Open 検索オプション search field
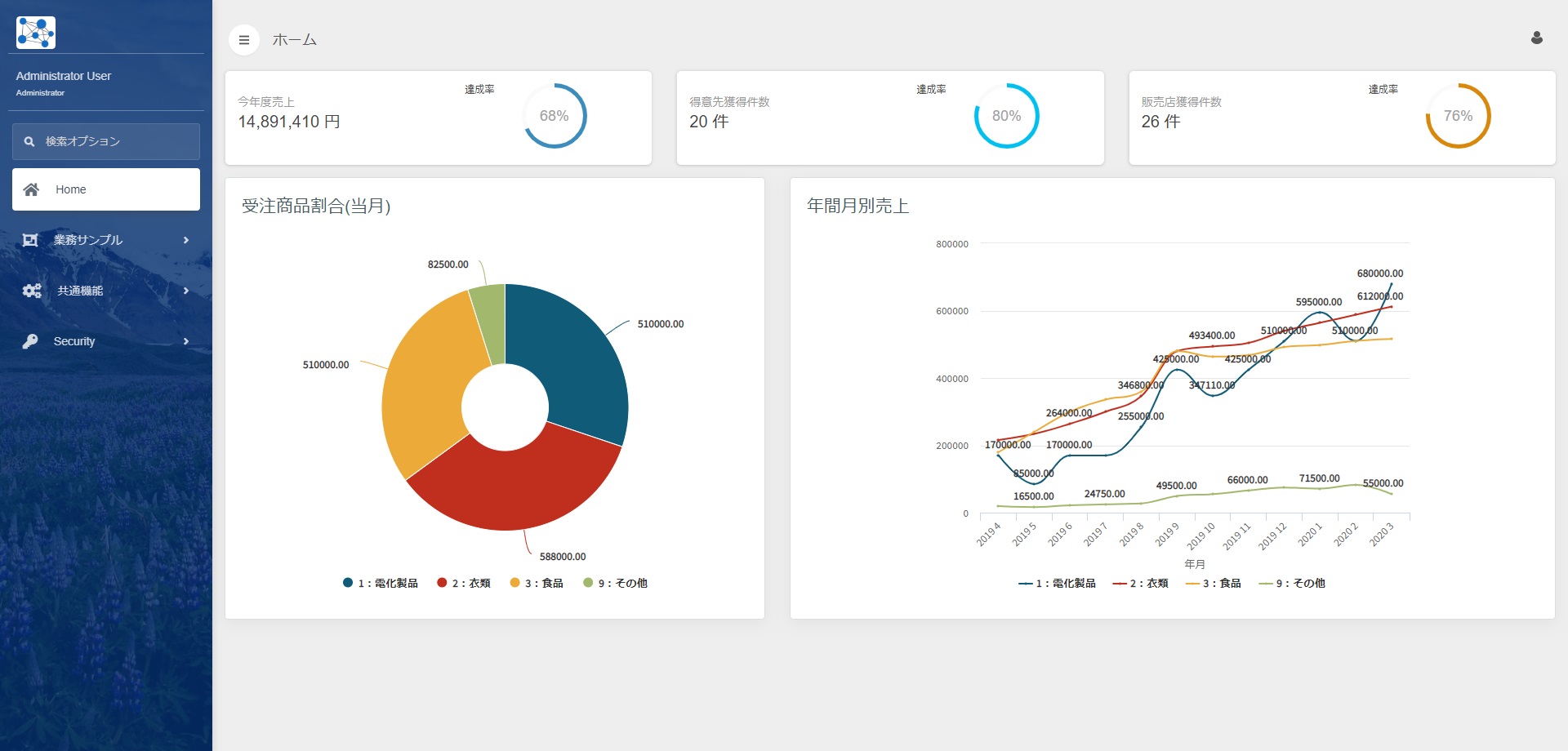The height and width of the screenshot is (751, 1568). pyautogui.click(x=106, y=142)
